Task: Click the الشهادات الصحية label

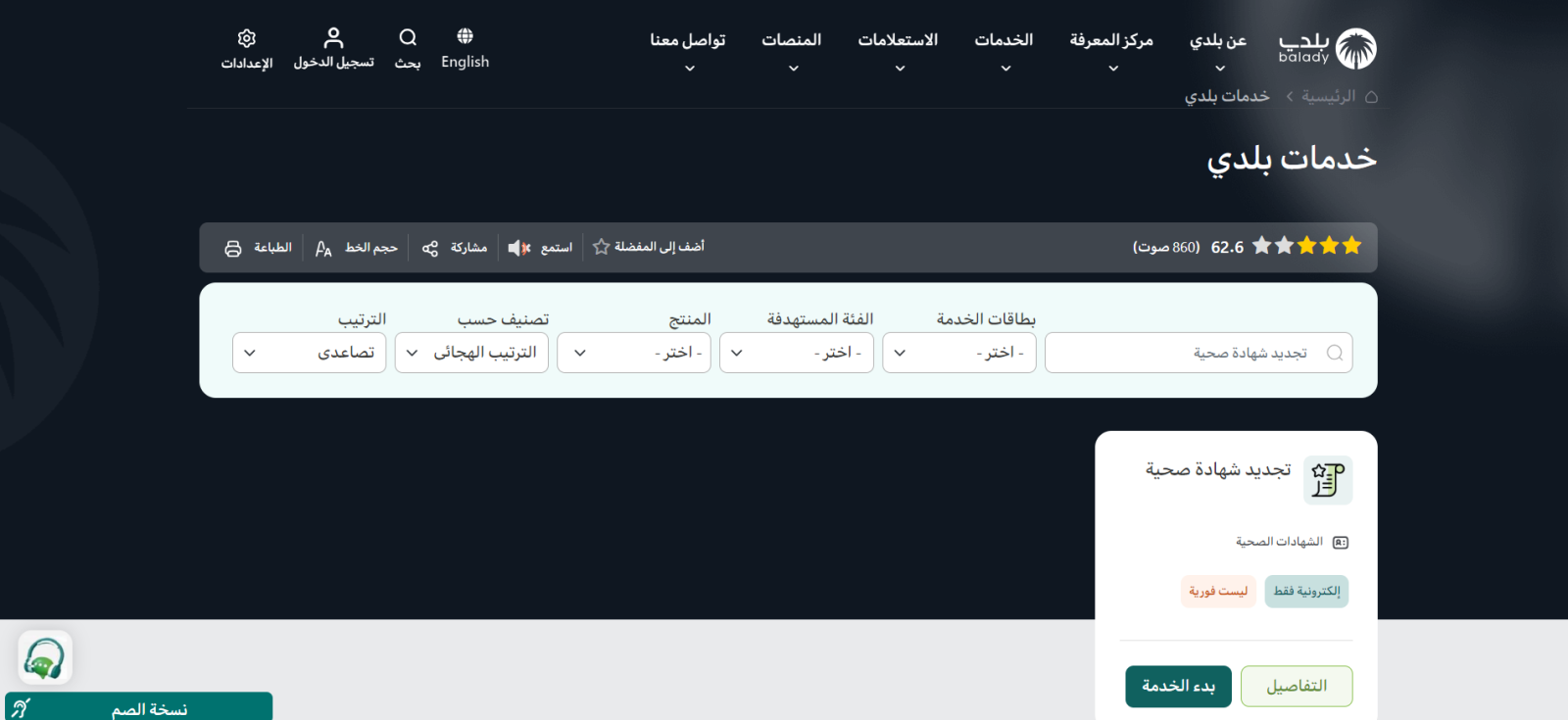Action: (x=1279, y=542)
